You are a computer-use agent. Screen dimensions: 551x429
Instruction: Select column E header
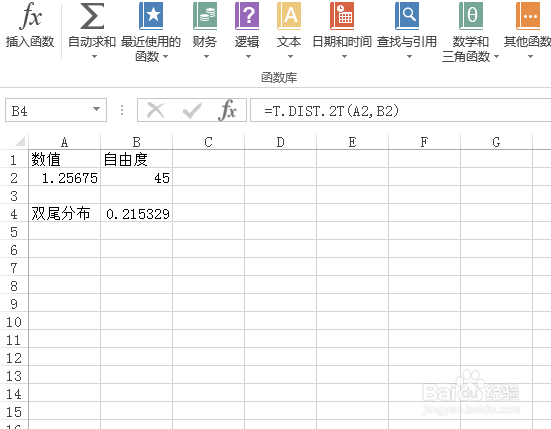coord(352,142)
